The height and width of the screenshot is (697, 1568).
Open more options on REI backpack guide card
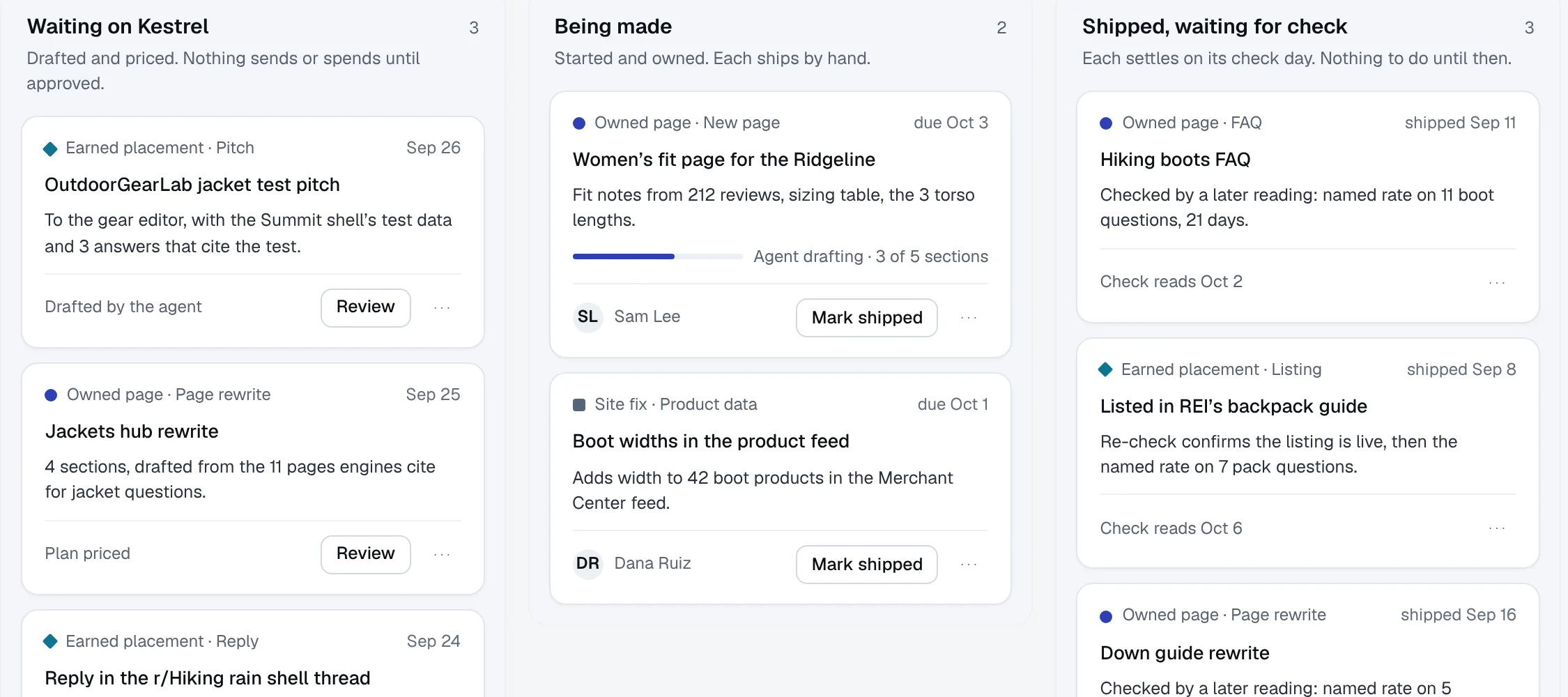pyautogui.click(x=1497, y=528)
